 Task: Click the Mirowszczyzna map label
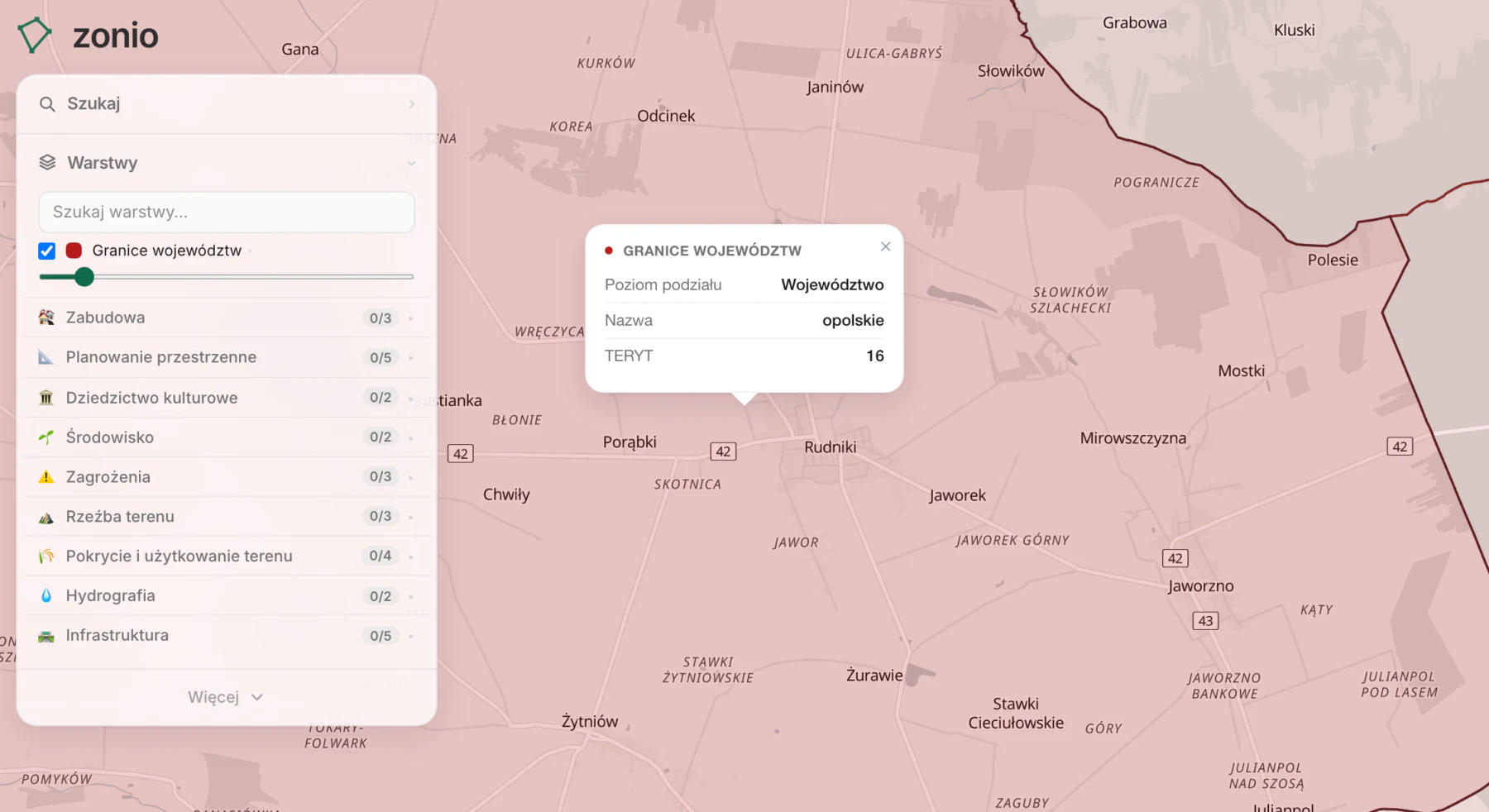coord(1133,438)
